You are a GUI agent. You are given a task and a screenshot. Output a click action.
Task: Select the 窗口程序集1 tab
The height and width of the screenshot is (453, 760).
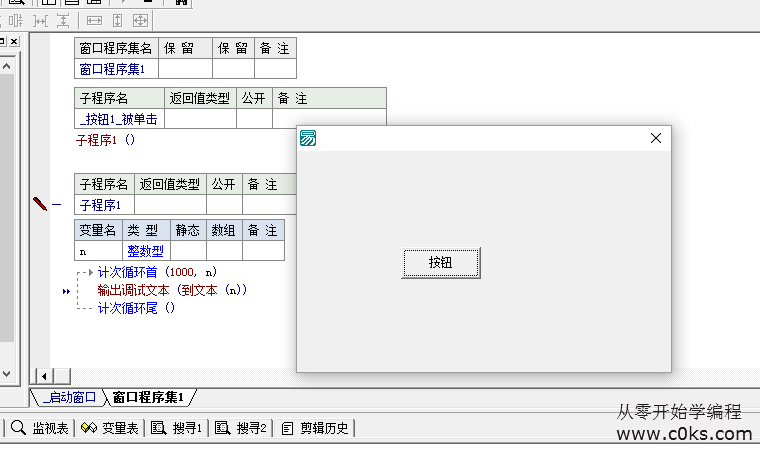point(148,397)
